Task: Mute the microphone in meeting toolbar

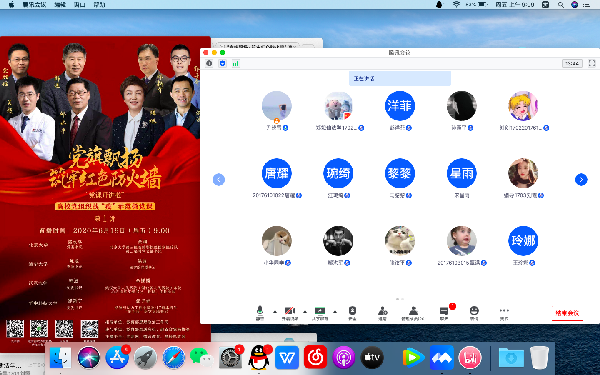Action: coord(260,313)
